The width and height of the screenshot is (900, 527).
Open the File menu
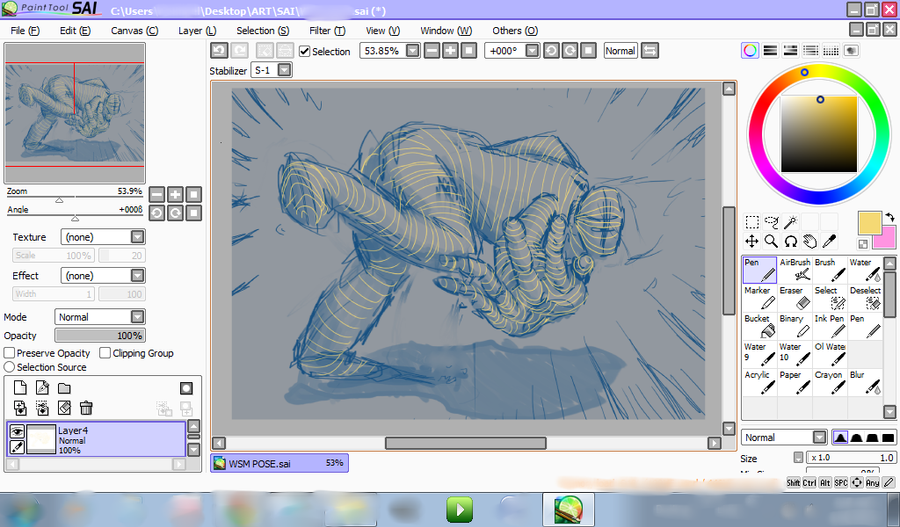[x=25, y=30]
